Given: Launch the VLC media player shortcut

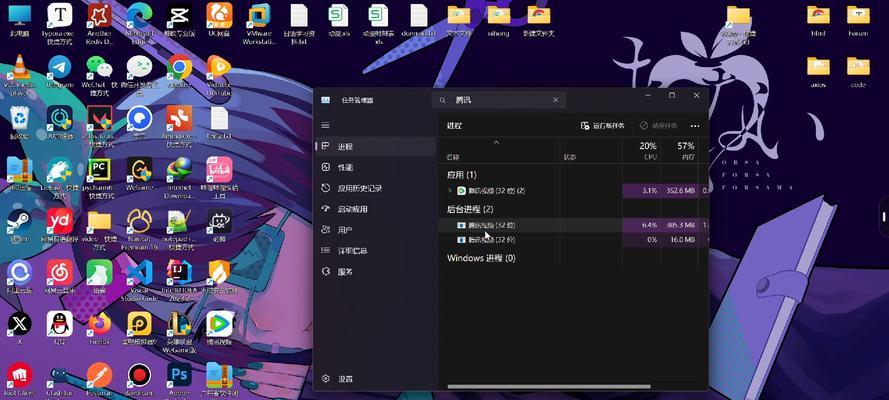Looking at the screenshot, I should point(19,67).
